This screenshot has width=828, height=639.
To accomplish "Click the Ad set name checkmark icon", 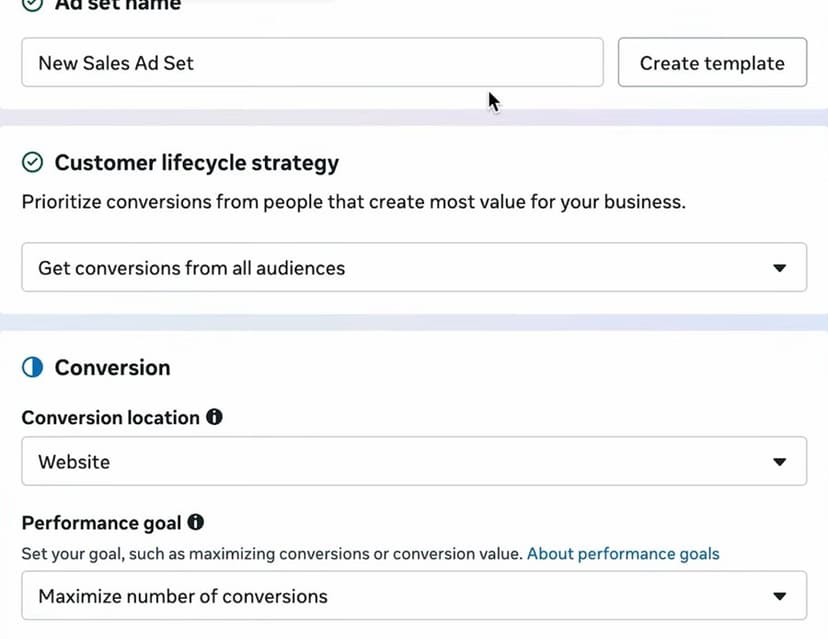I will click(x=32, y=4).
